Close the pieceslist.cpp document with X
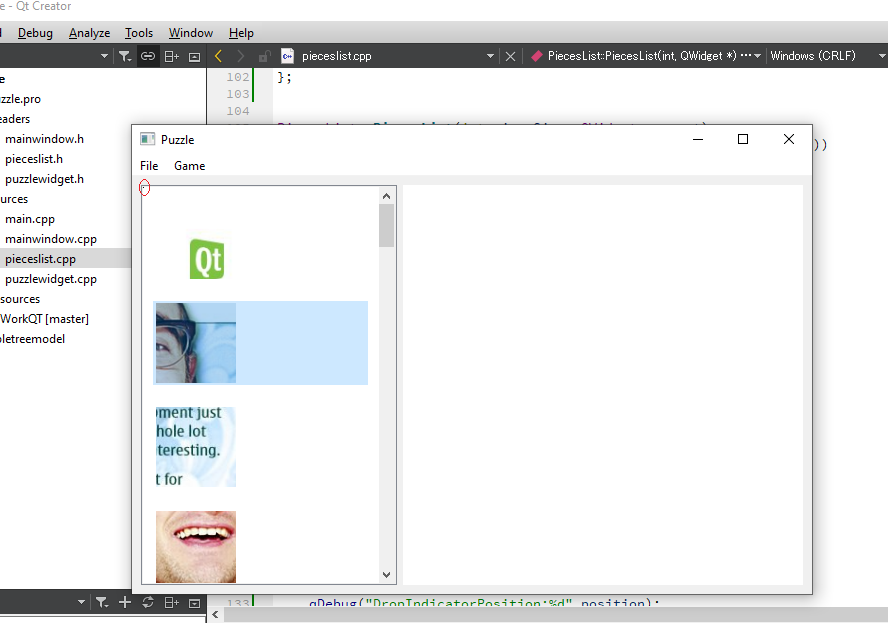The height and width of the screenshot is (623, 888). (510, 56)
